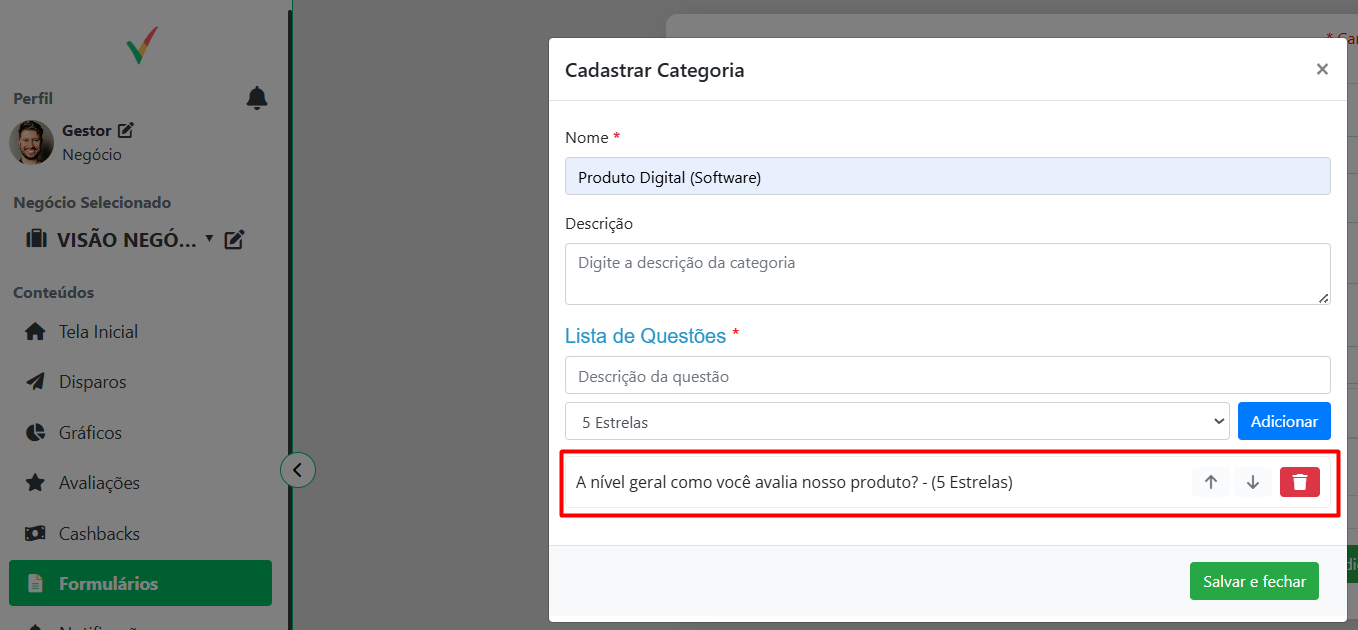1358x630 pixels.
Task: Open Gráficos menu item
Action: pyautogui.click(x=90, y=433)
